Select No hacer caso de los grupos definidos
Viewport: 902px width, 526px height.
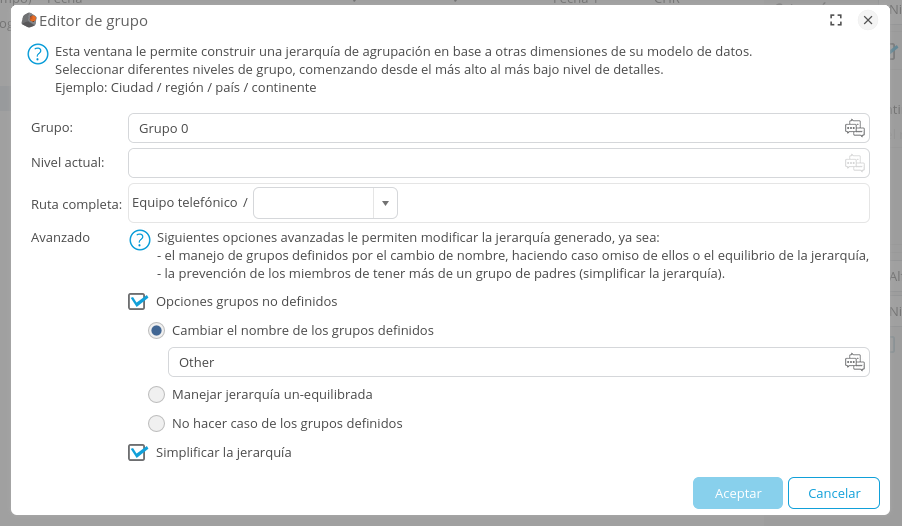[156, 423]
